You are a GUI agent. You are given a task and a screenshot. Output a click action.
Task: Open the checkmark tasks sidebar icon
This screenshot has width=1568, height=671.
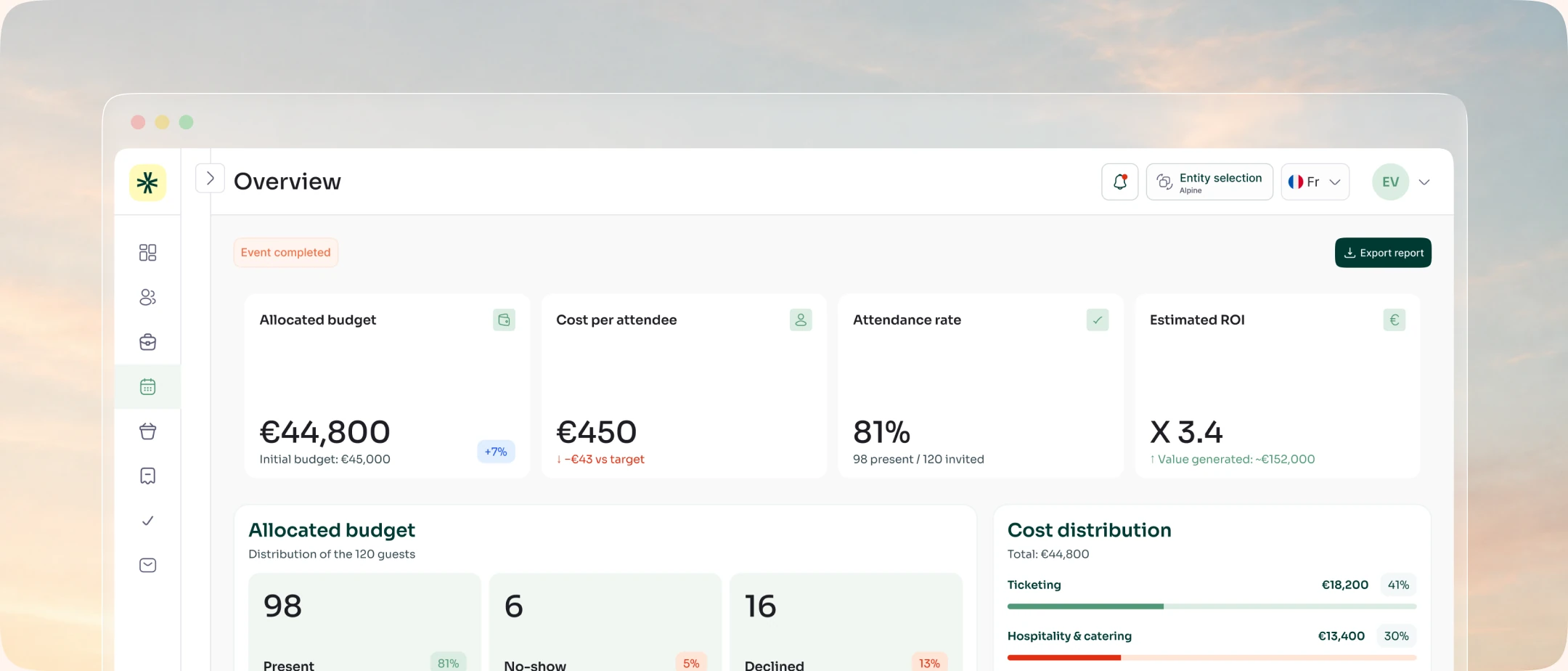pos(147,521)
